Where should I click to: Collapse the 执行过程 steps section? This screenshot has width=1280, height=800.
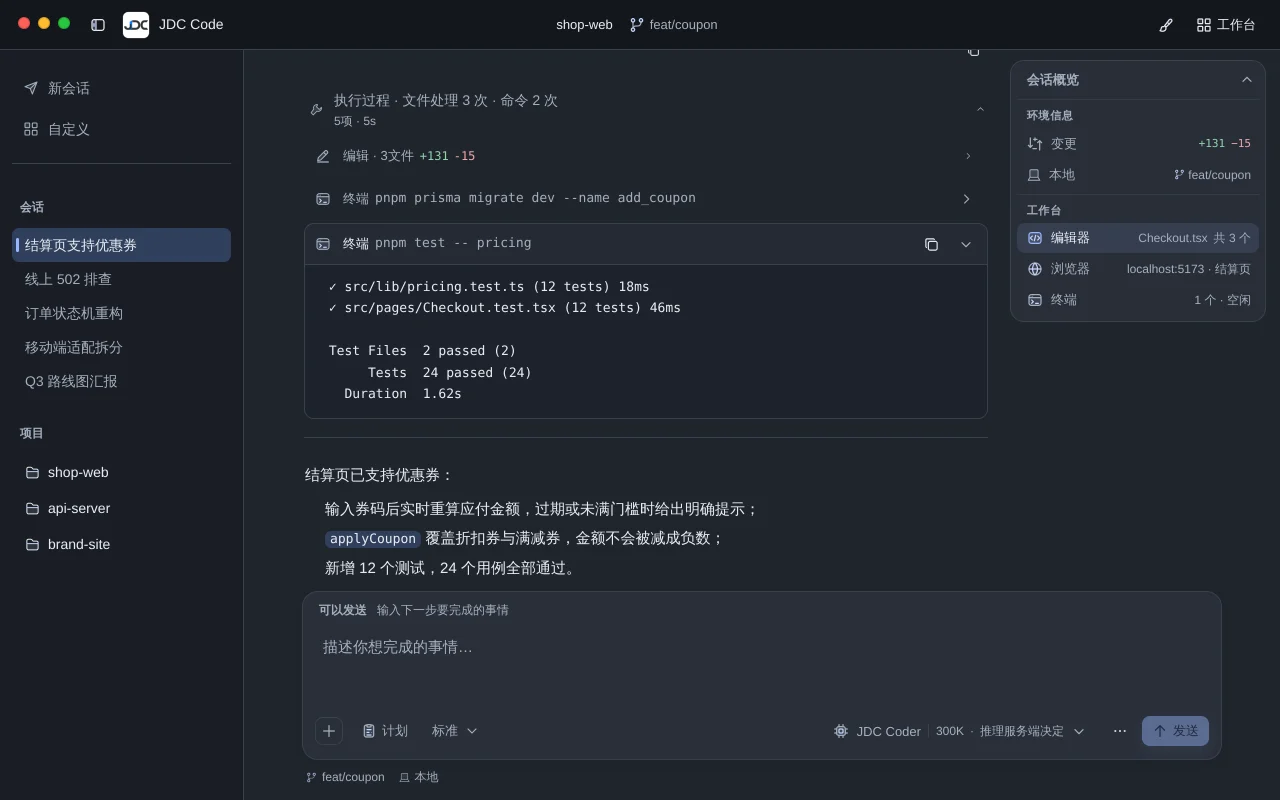(x=980, y=109)
